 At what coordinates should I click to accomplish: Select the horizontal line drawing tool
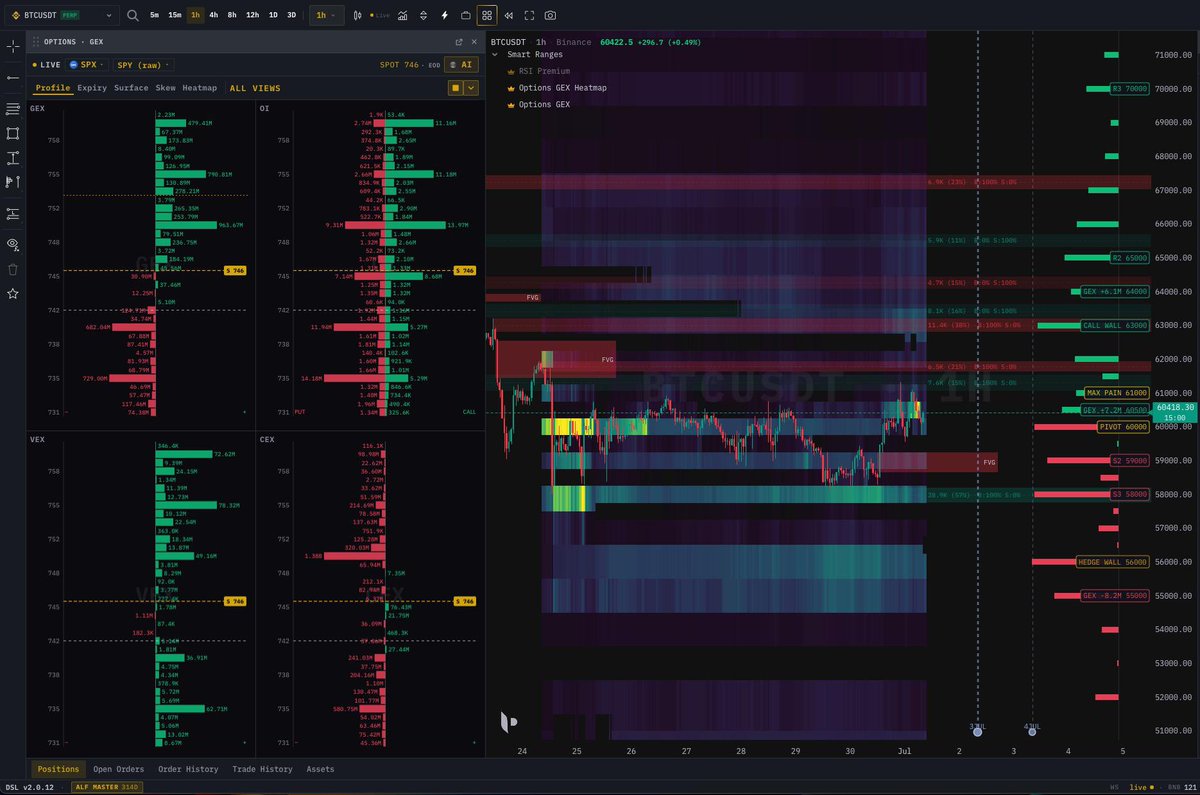click(x=13, y=77)
